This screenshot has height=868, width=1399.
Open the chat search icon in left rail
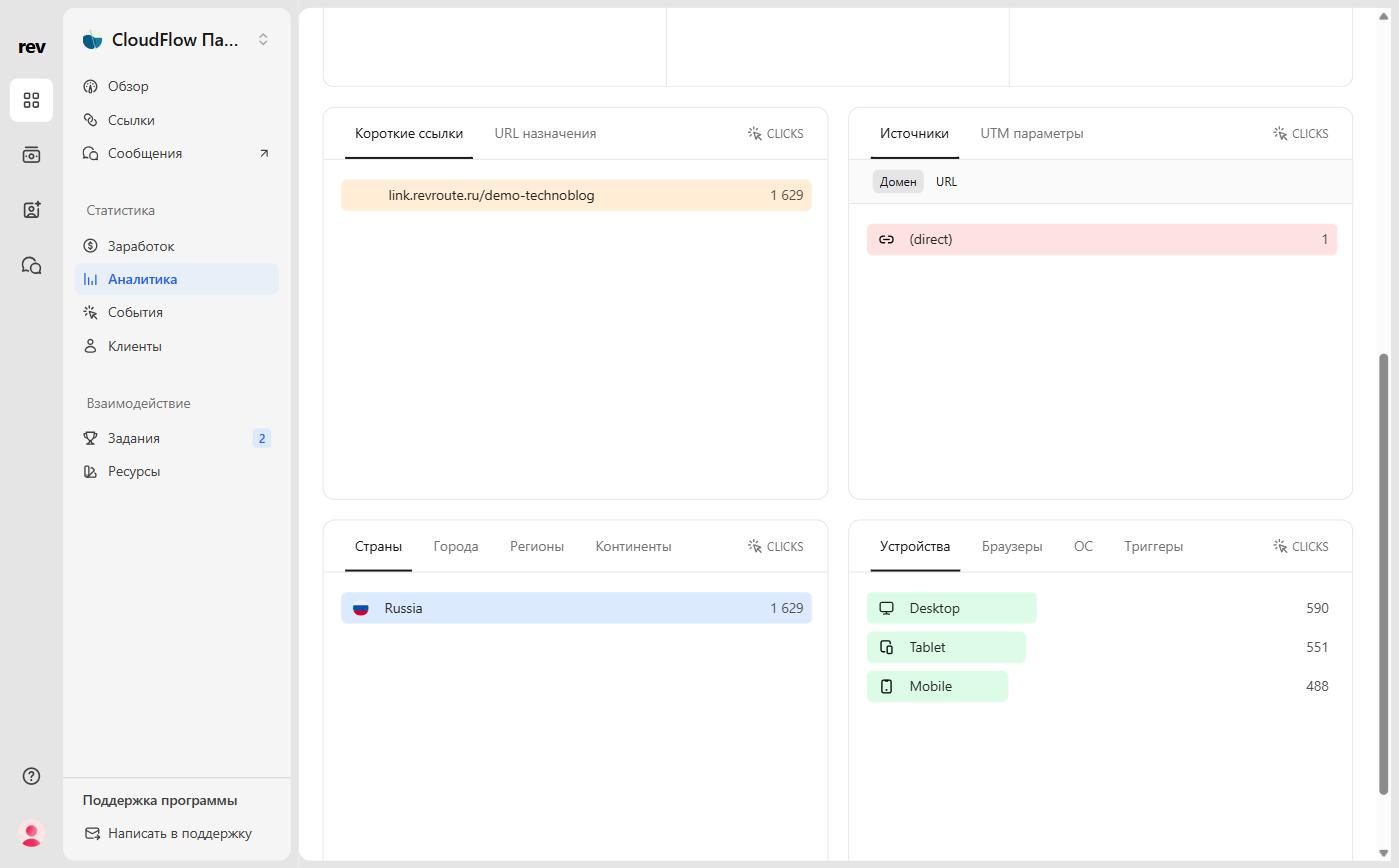click(31, 265)
